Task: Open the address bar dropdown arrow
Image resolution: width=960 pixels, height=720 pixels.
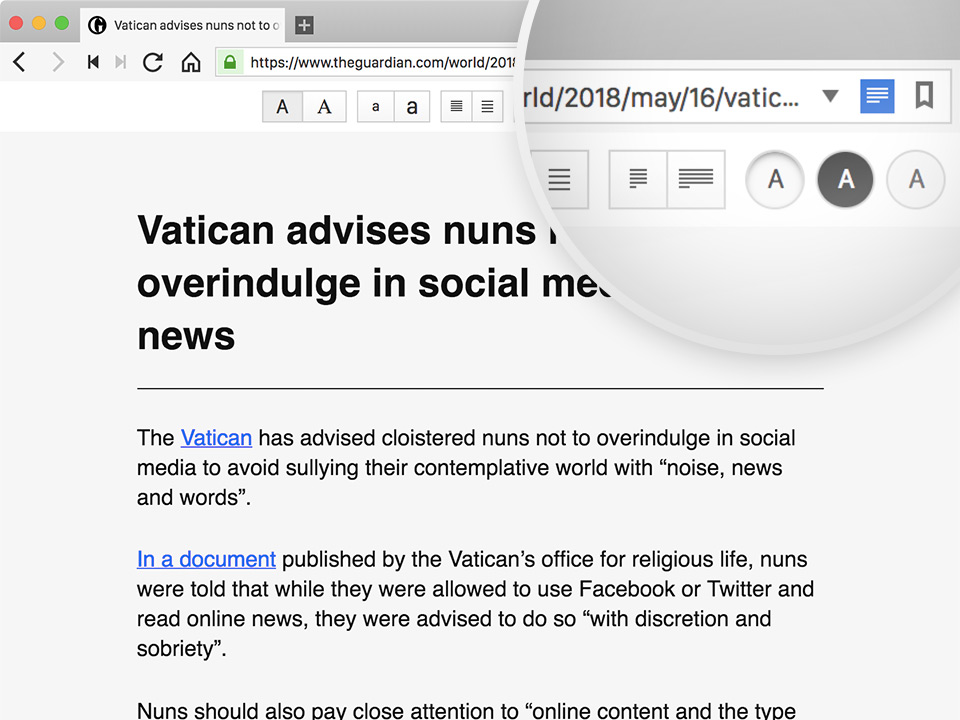Action: pos(830,96)
